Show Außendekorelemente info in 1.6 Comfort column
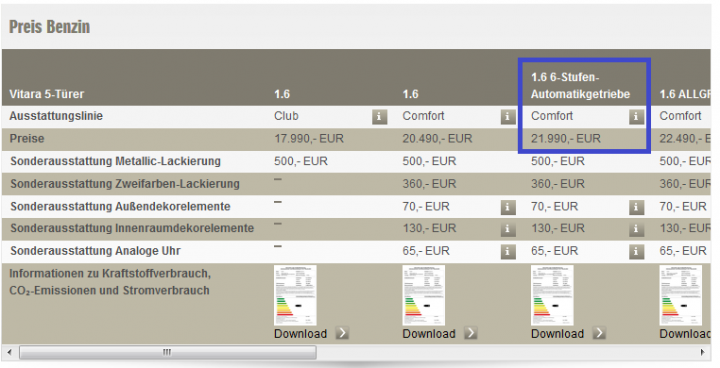Screen dimensions: 720x368 point(508,207)
